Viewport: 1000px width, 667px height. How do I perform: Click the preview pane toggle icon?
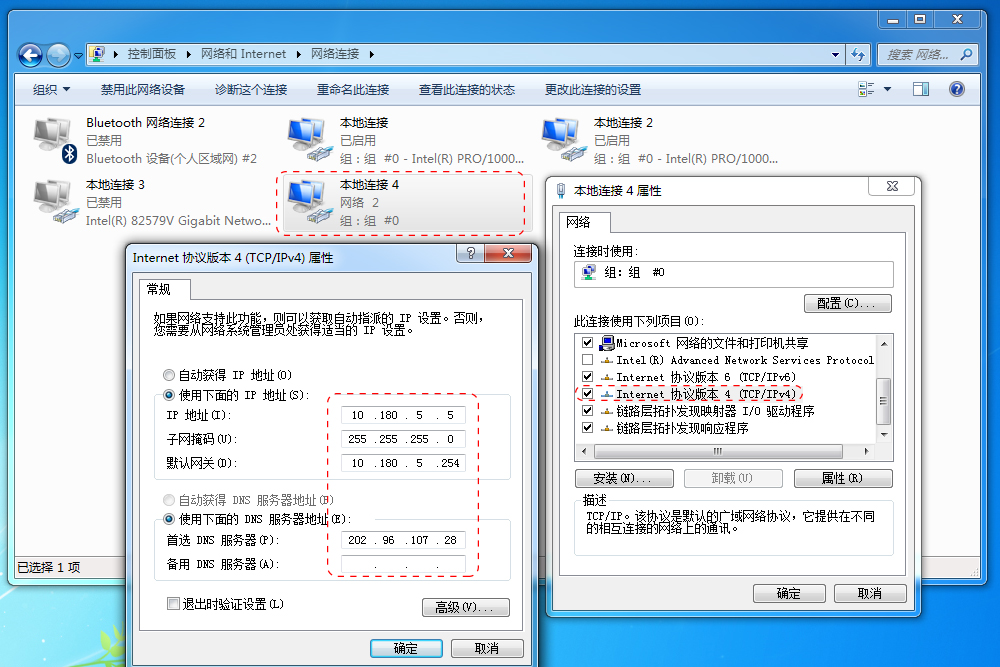[921, 89]
